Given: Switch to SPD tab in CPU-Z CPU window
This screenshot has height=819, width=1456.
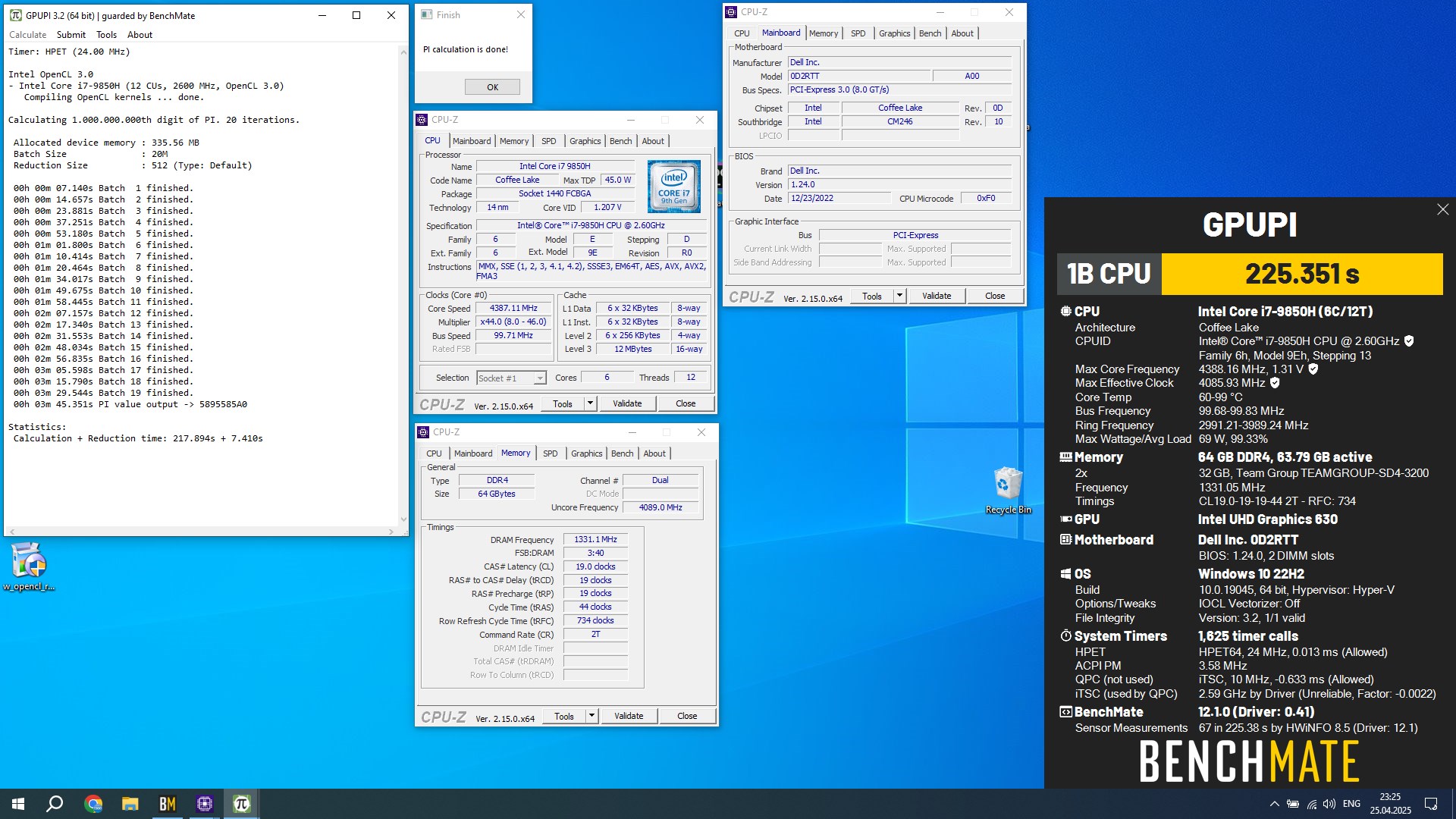Looking at the screenshot, I should click(x=548, y=141).
